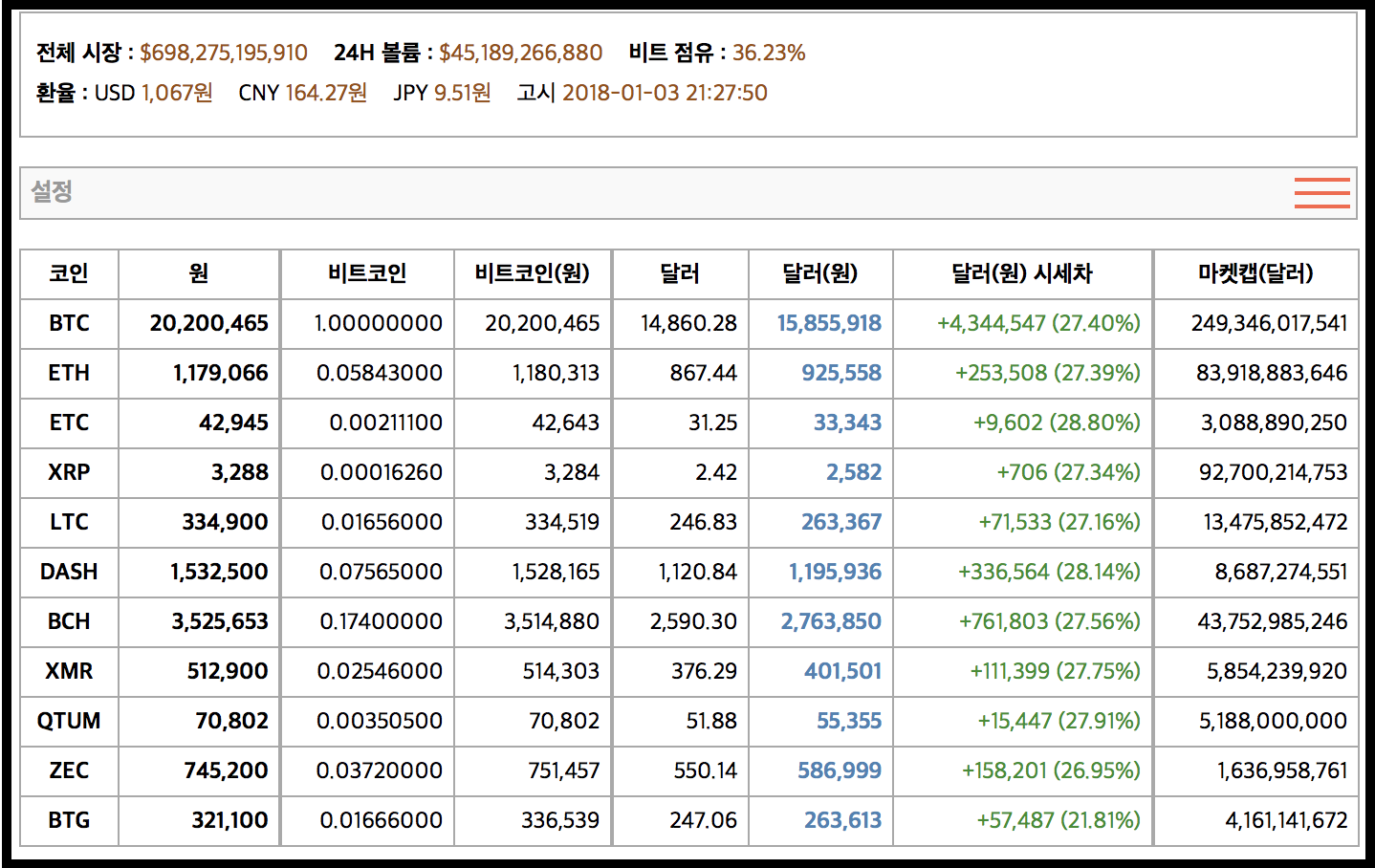Click BTC market cap 249,346,017,541
The image size is (1375, 868).
(1269, 324)
